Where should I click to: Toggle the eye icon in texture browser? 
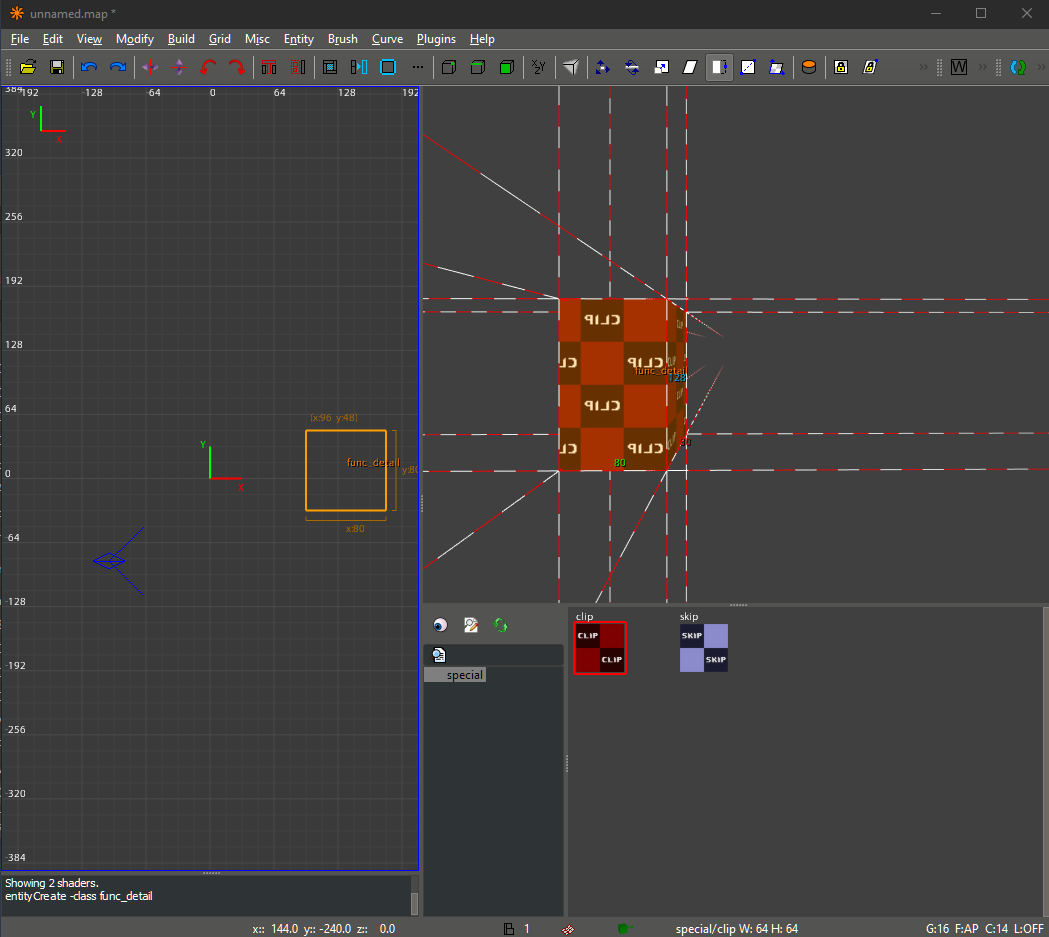point(440,625)
